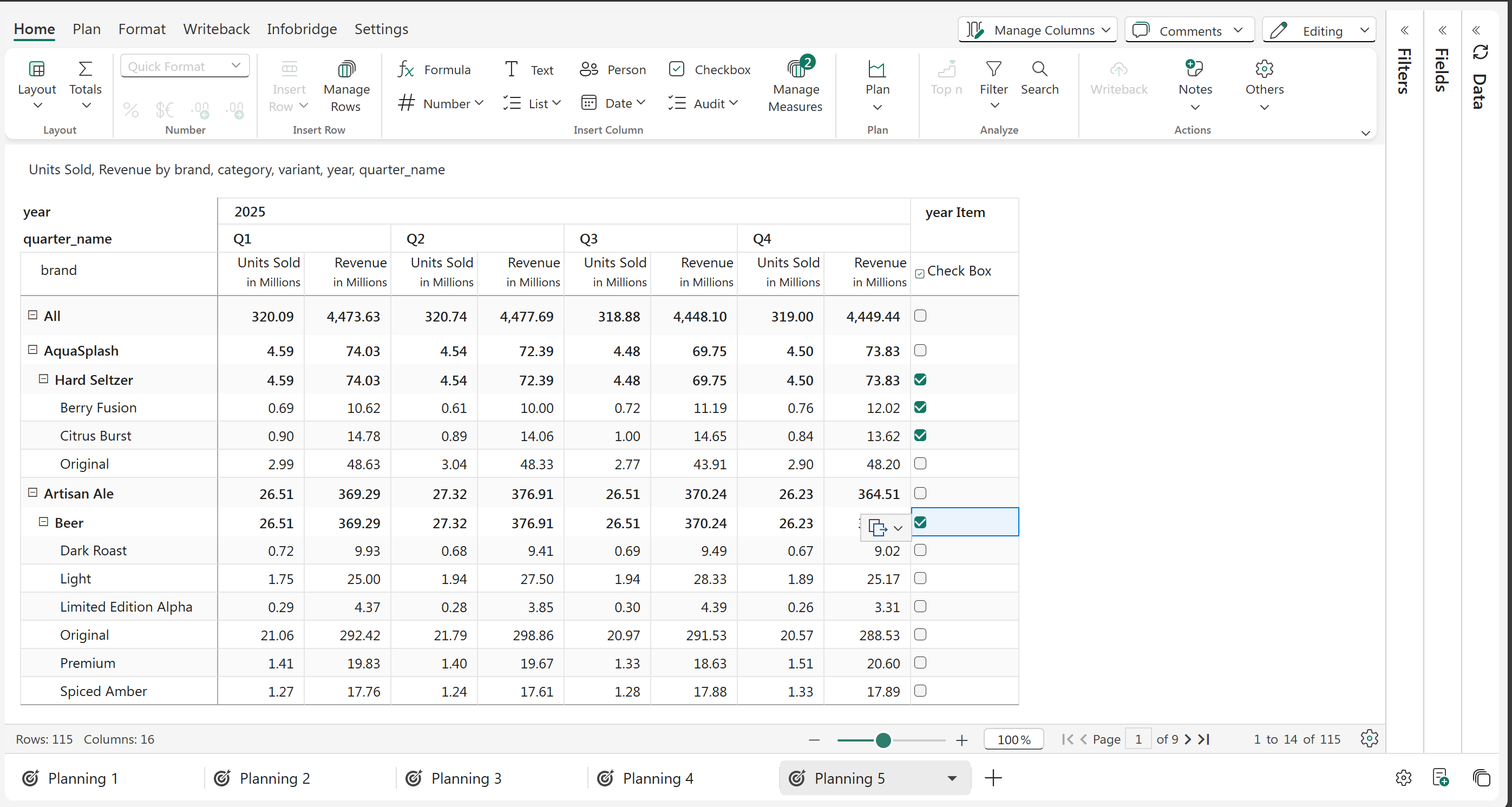1512x807 pixels.
Task: Click the Formula fx icon
Action: [405, 70]
